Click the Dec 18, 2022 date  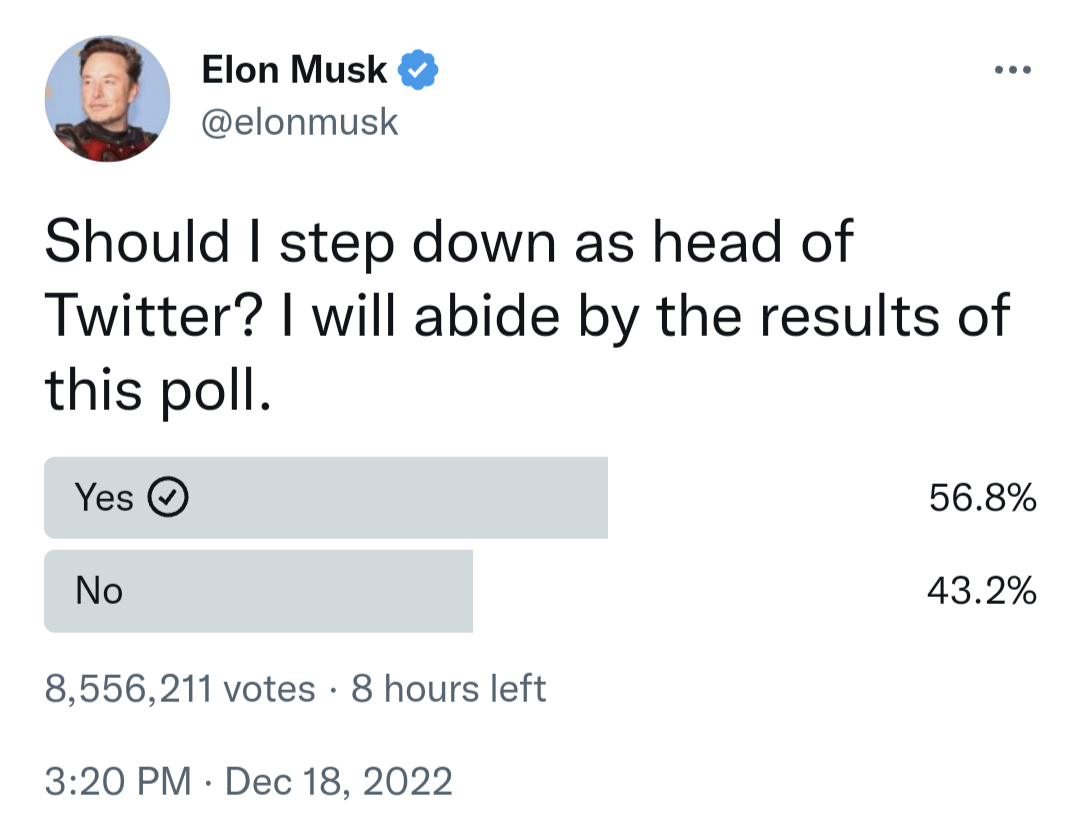339,782
